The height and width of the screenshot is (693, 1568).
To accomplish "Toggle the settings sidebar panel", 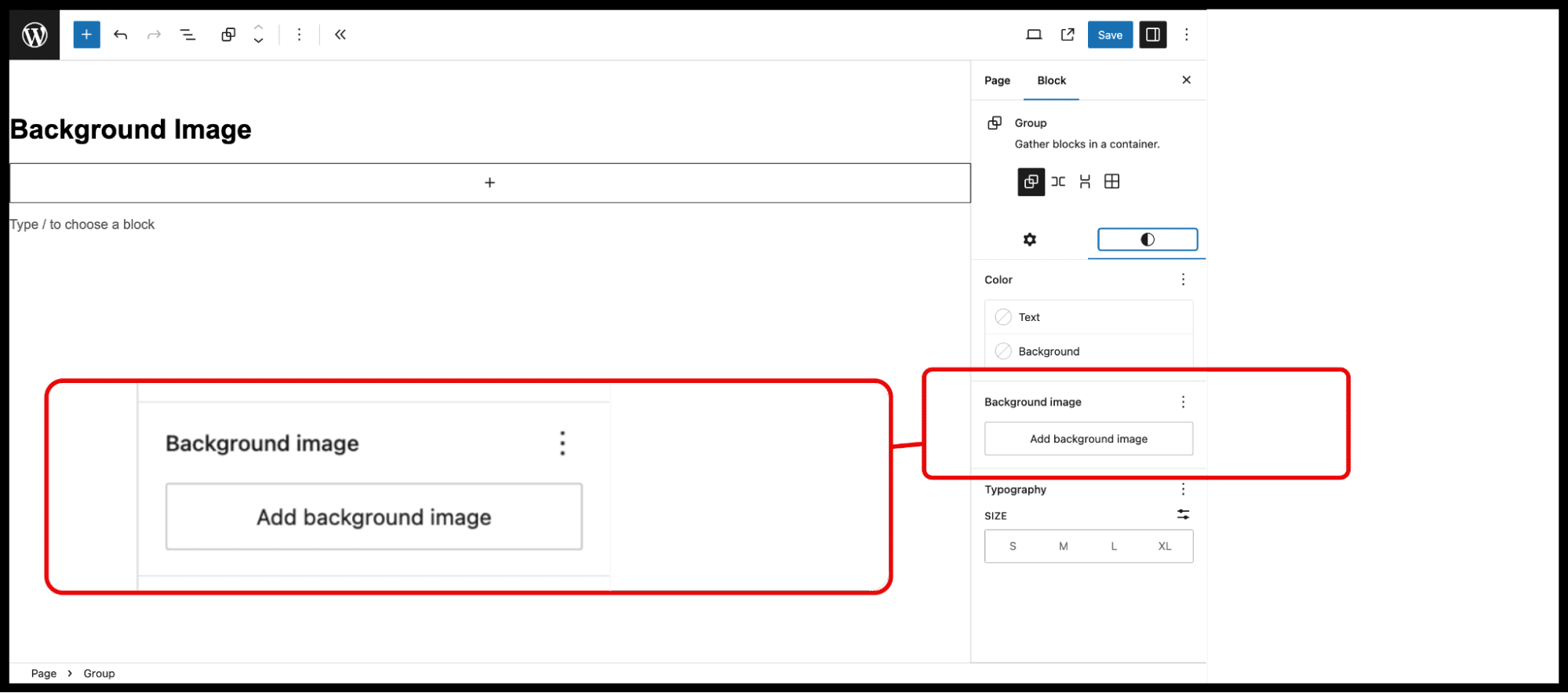I will (1152, 35).
